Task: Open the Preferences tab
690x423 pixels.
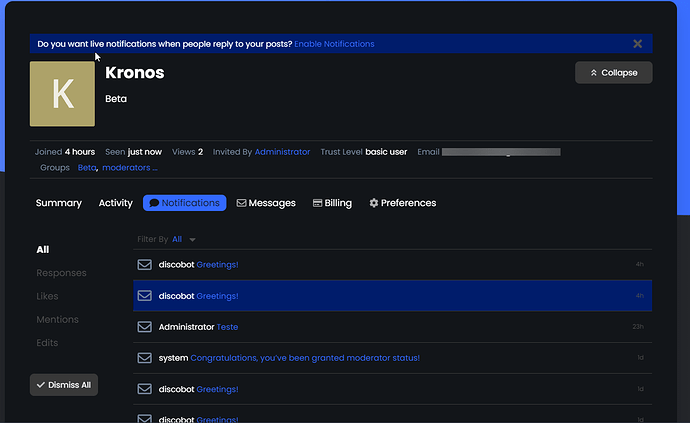Action: (403, 203)
